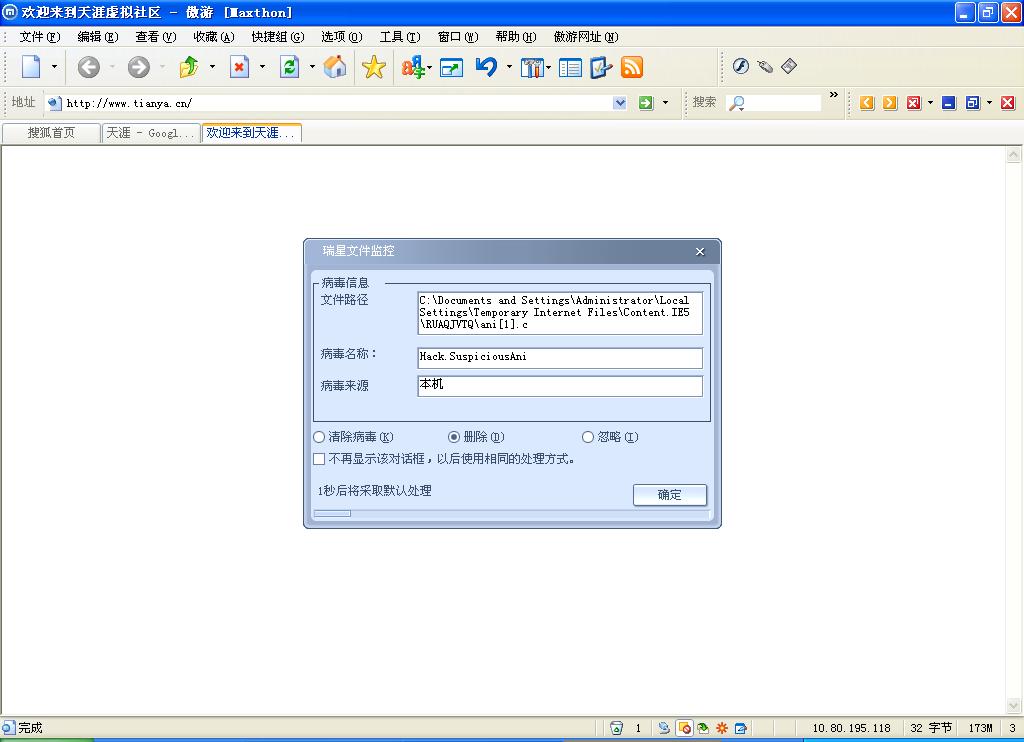Click the green Go arrow beside address bar
Image resolution: width=1024 pixels, height=742 pixels.
click(646, 103)
